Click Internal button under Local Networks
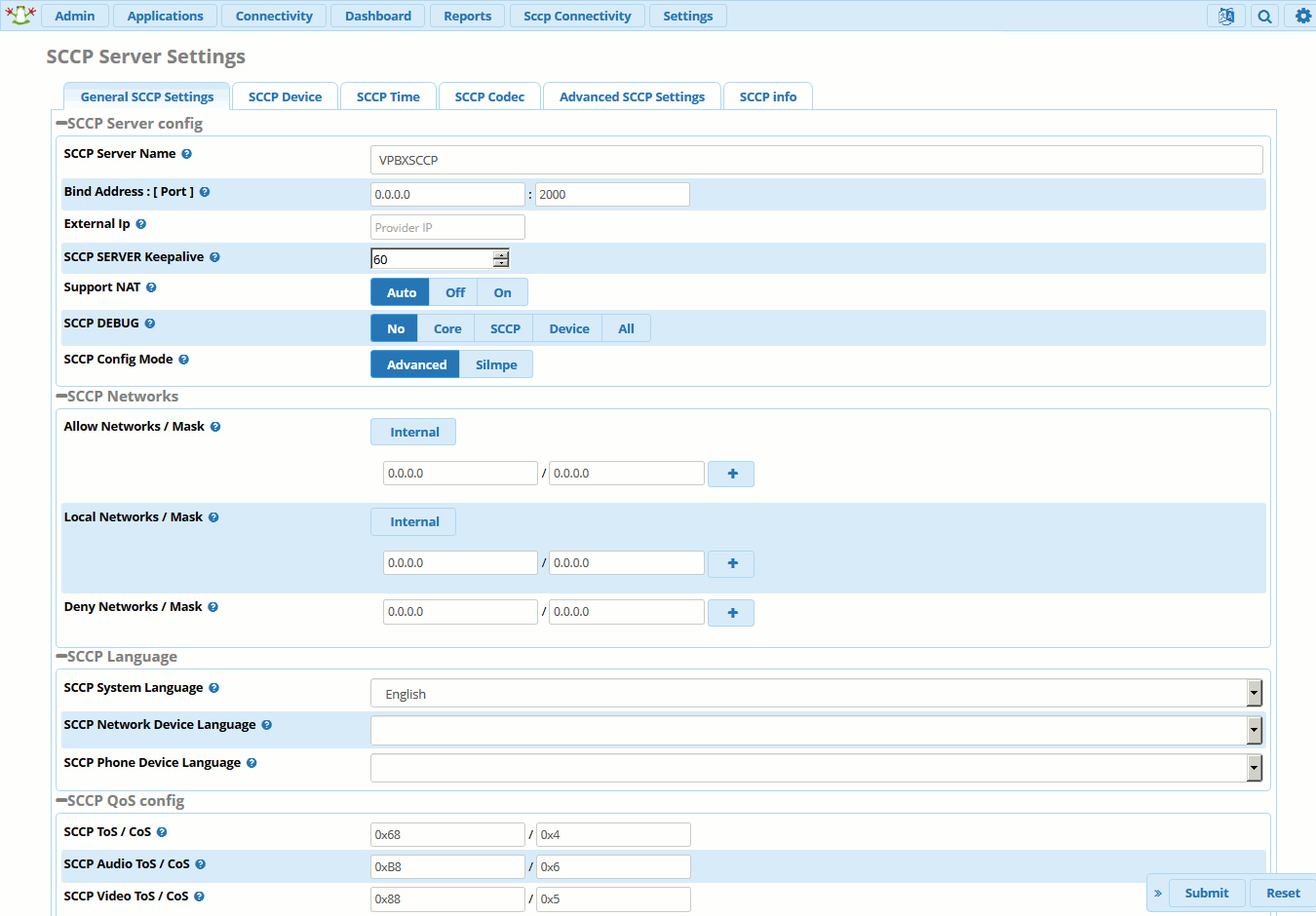 pos(414,522)
